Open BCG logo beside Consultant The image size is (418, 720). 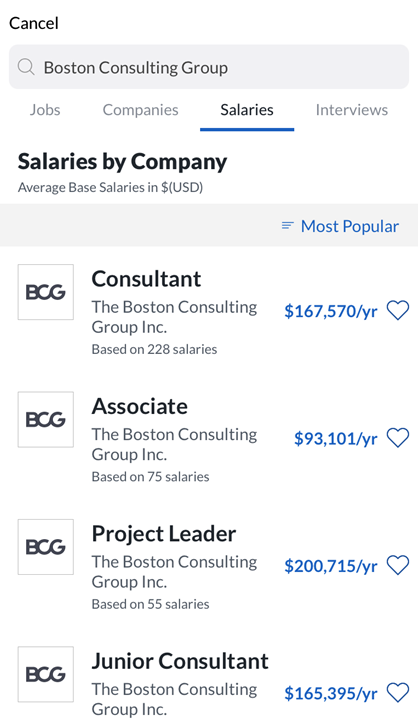[45, 292]
